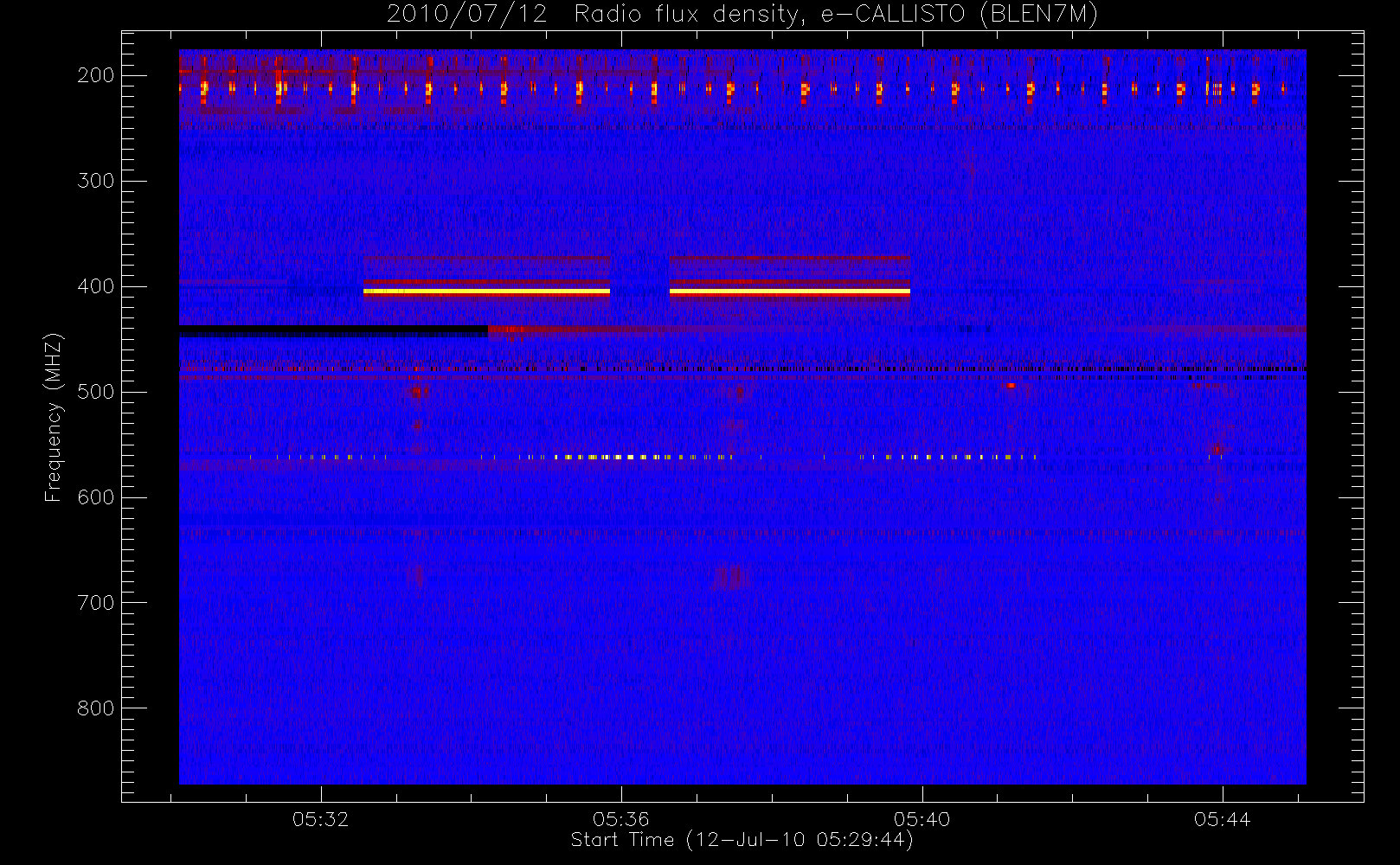Click the 'Start Time (12-Jul-10 05:29:44)' label
Viewport: 1400px width, 865px height.
pyautogui.click(x=742, y=839)
